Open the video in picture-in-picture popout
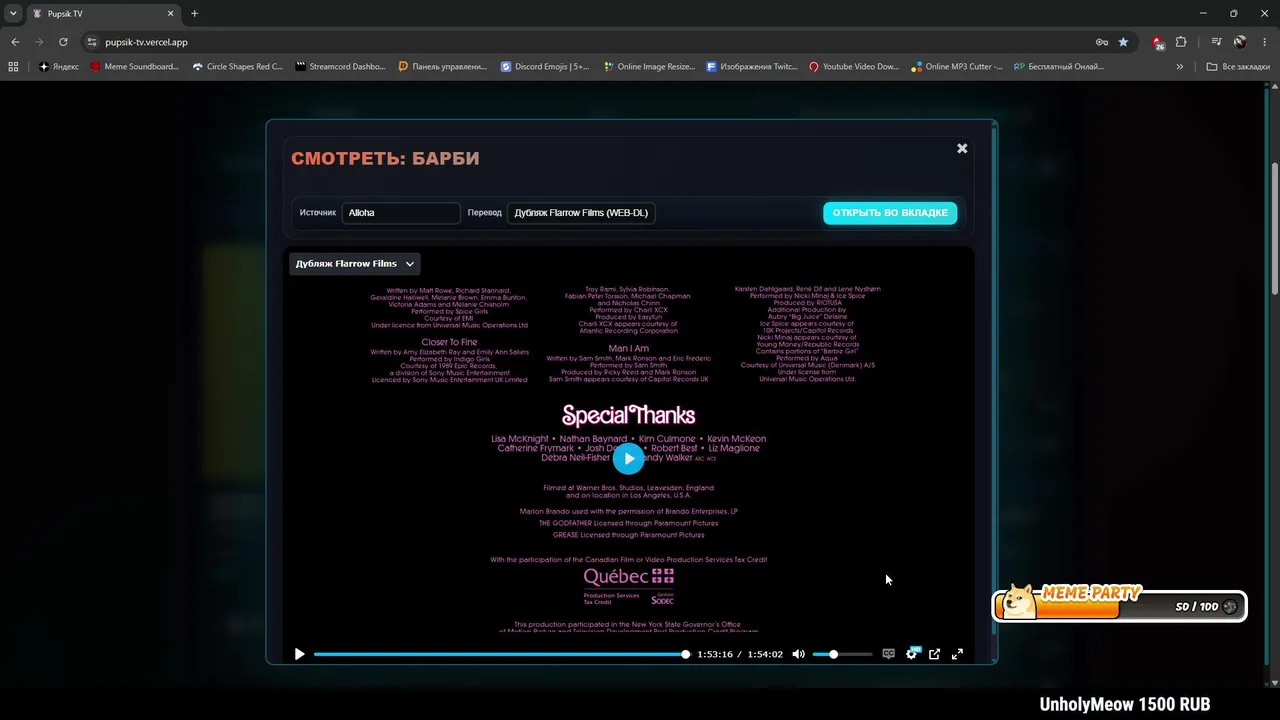 click(x=934, y=654)
